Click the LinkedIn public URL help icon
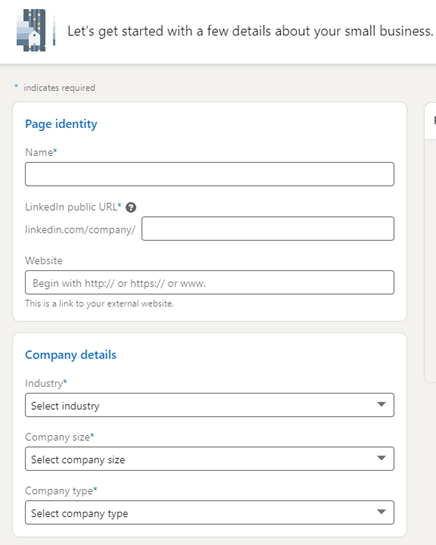The width and height of the screenshot is (436, 545). 131,208
